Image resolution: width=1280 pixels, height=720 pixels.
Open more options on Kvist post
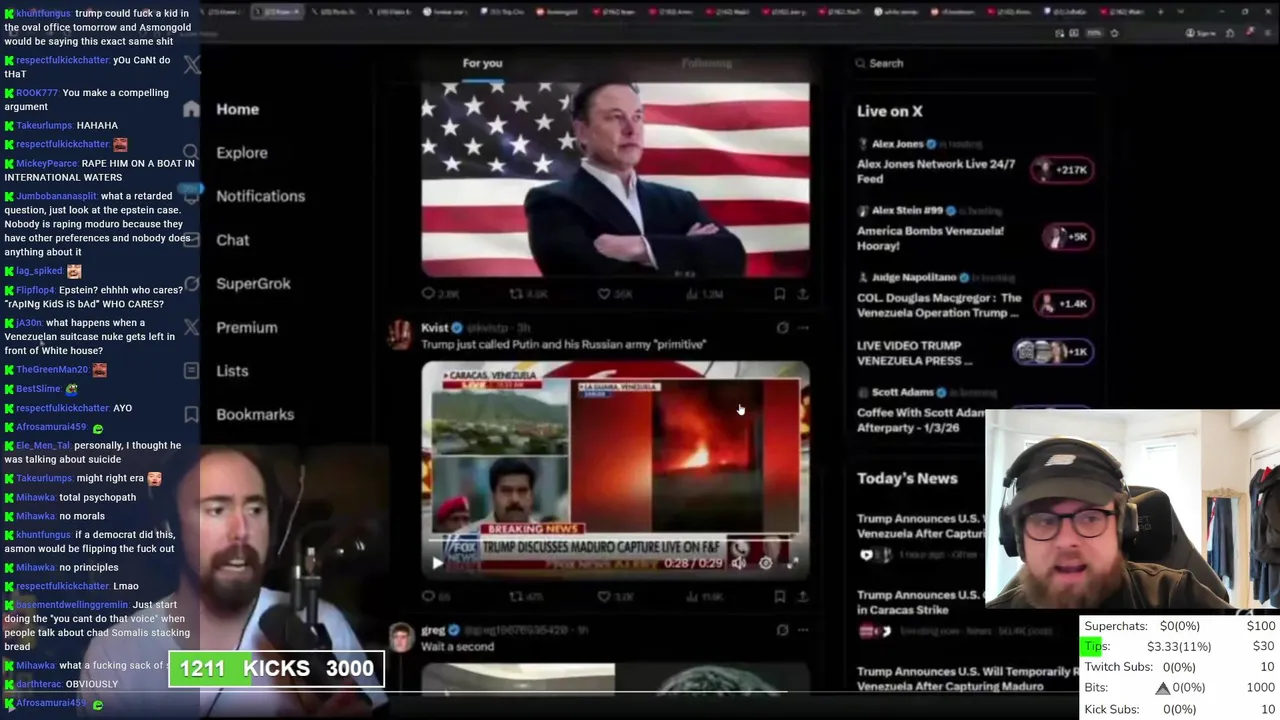(x=803, y=328)
